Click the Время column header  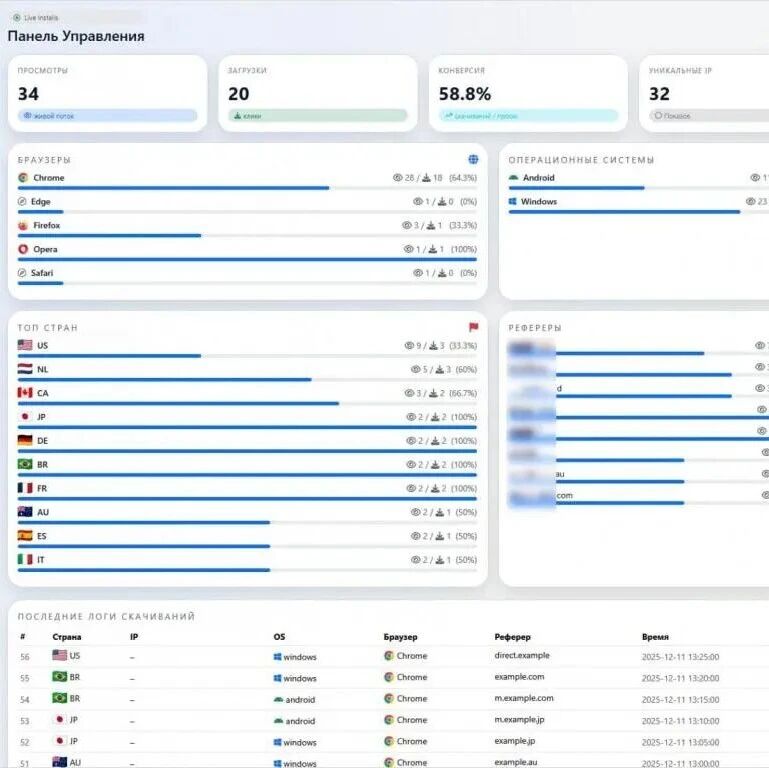click(x=655, y=637)
